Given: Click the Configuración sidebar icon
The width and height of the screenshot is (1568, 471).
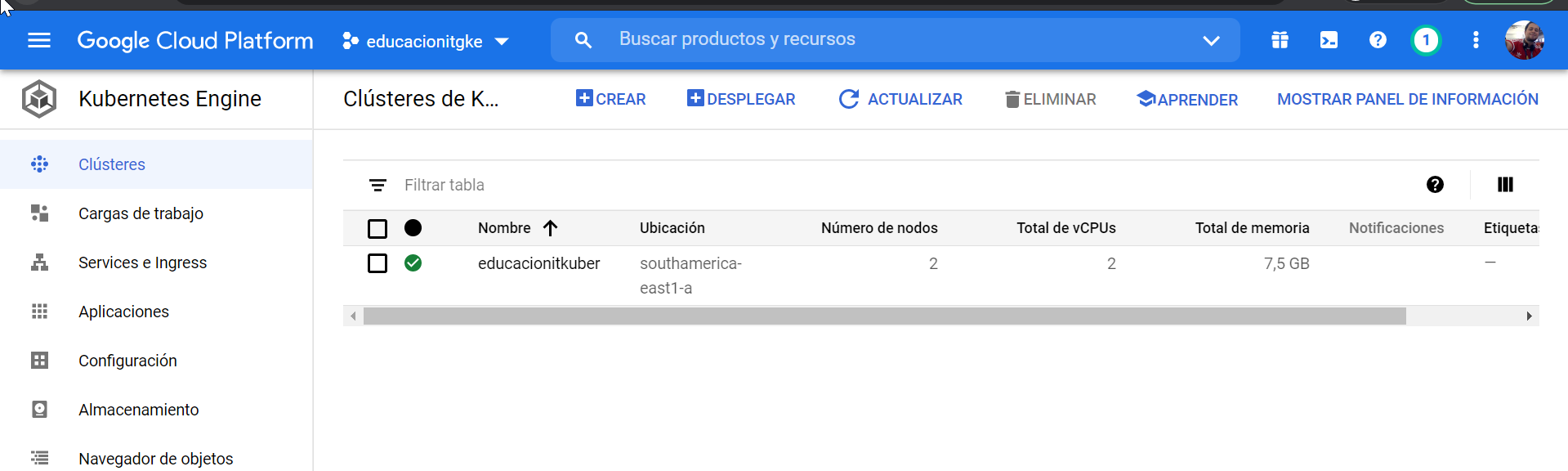Looking at the screenshot, I should click(x=39, y=361).
